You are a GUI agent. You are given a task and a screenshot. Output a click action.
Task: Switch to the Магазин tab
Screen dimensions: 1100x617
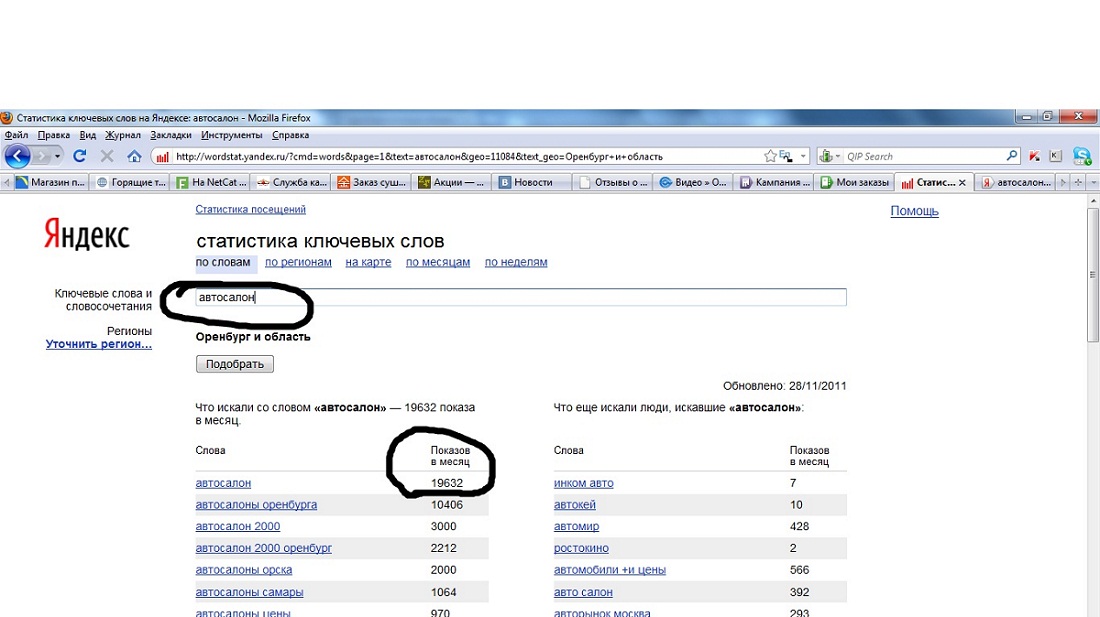pos(51,182)
